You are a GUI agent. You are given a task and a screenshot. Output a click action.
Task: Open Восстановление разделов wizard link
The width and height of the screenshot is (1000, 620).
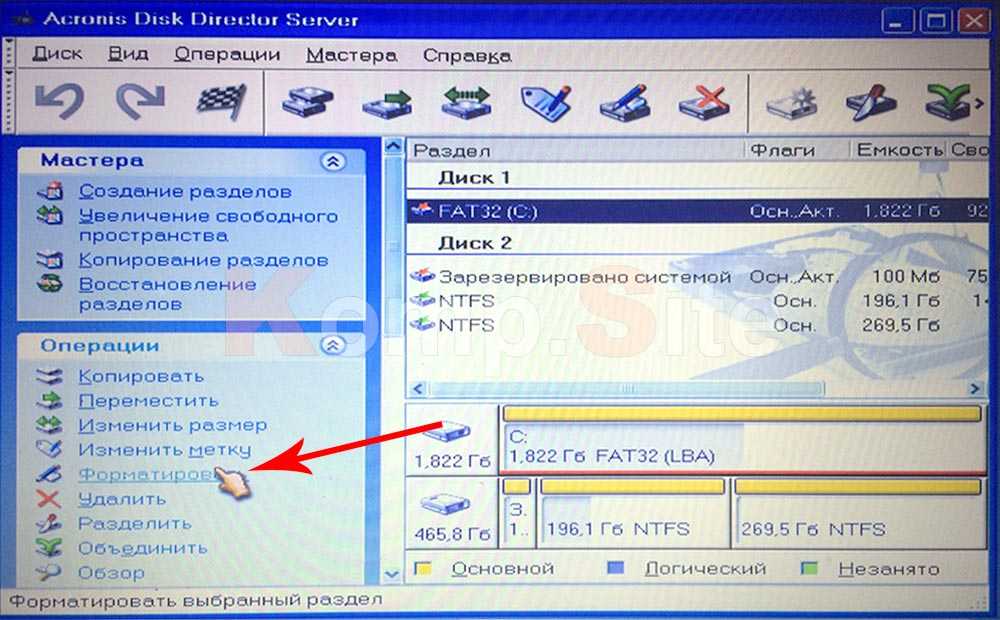(168, 294)
